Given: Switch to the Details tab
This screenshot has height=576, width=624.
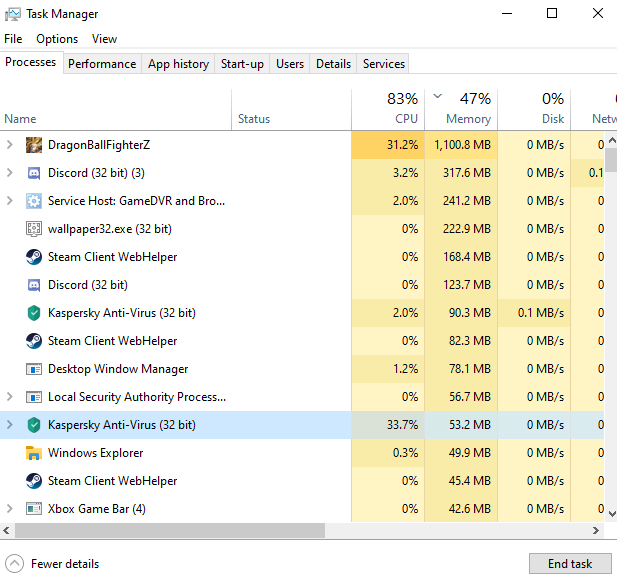Looking at the screenshot, I should pyautogui.click(x=333, y=64).
